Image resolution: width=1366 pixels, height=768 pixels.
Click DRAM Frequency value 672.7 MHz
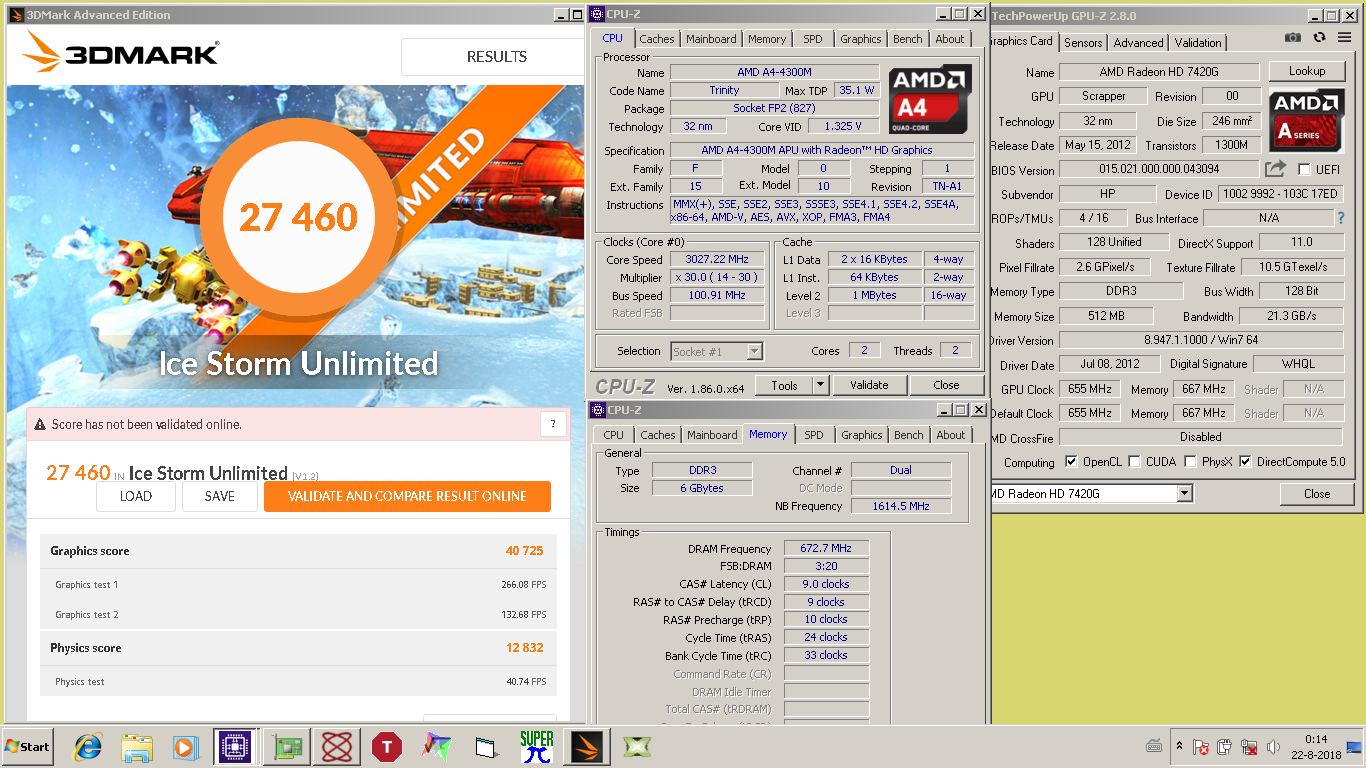826,548
